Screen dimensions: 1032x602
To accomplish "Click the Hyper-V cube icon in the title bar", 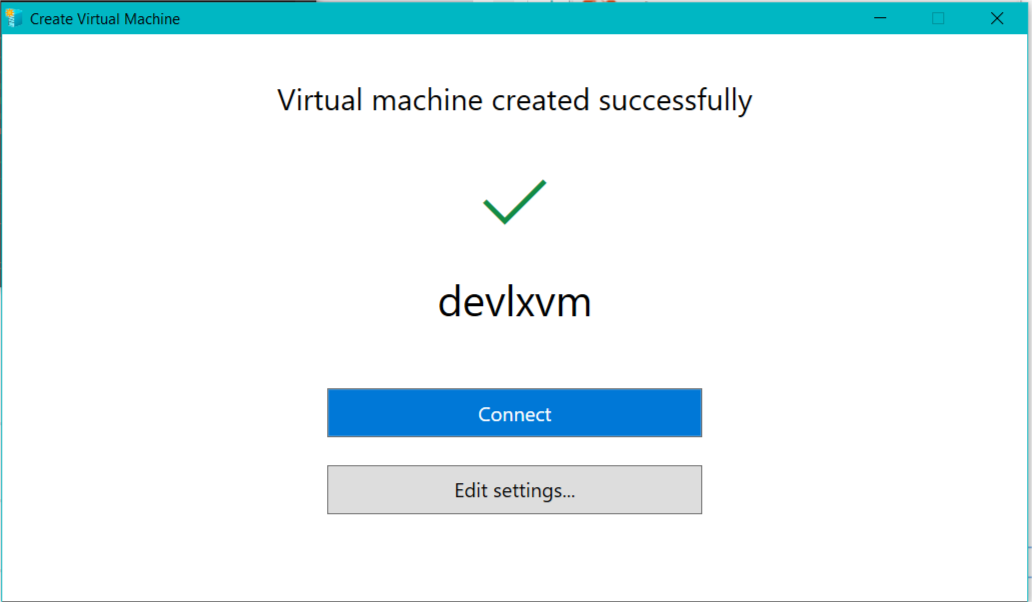I will [x=14, y=18].
